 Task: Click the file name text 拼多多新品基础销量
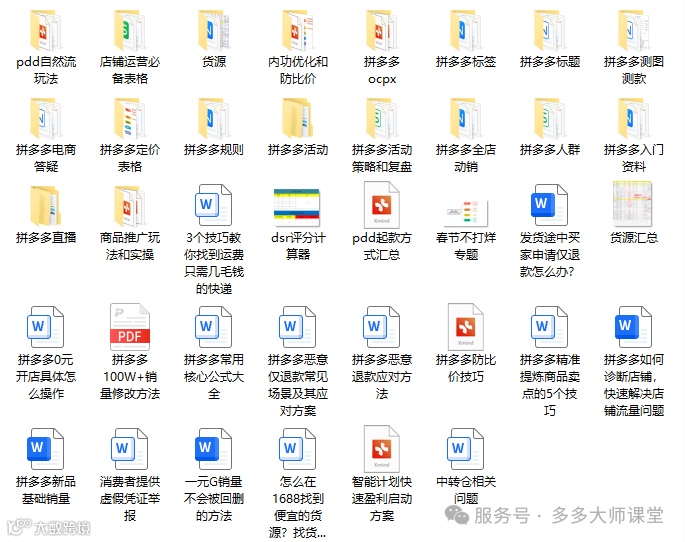pyautogui.click(x=46, y=490)
